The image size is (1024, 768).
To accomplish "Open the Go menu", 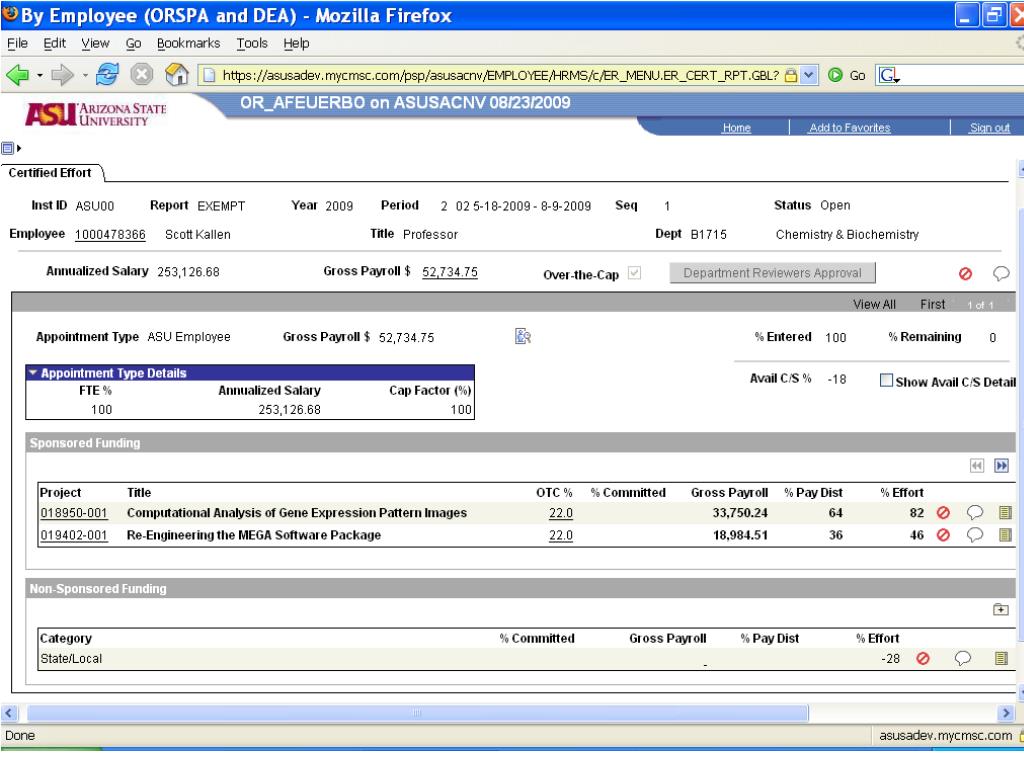I will (x=133, y=43).
